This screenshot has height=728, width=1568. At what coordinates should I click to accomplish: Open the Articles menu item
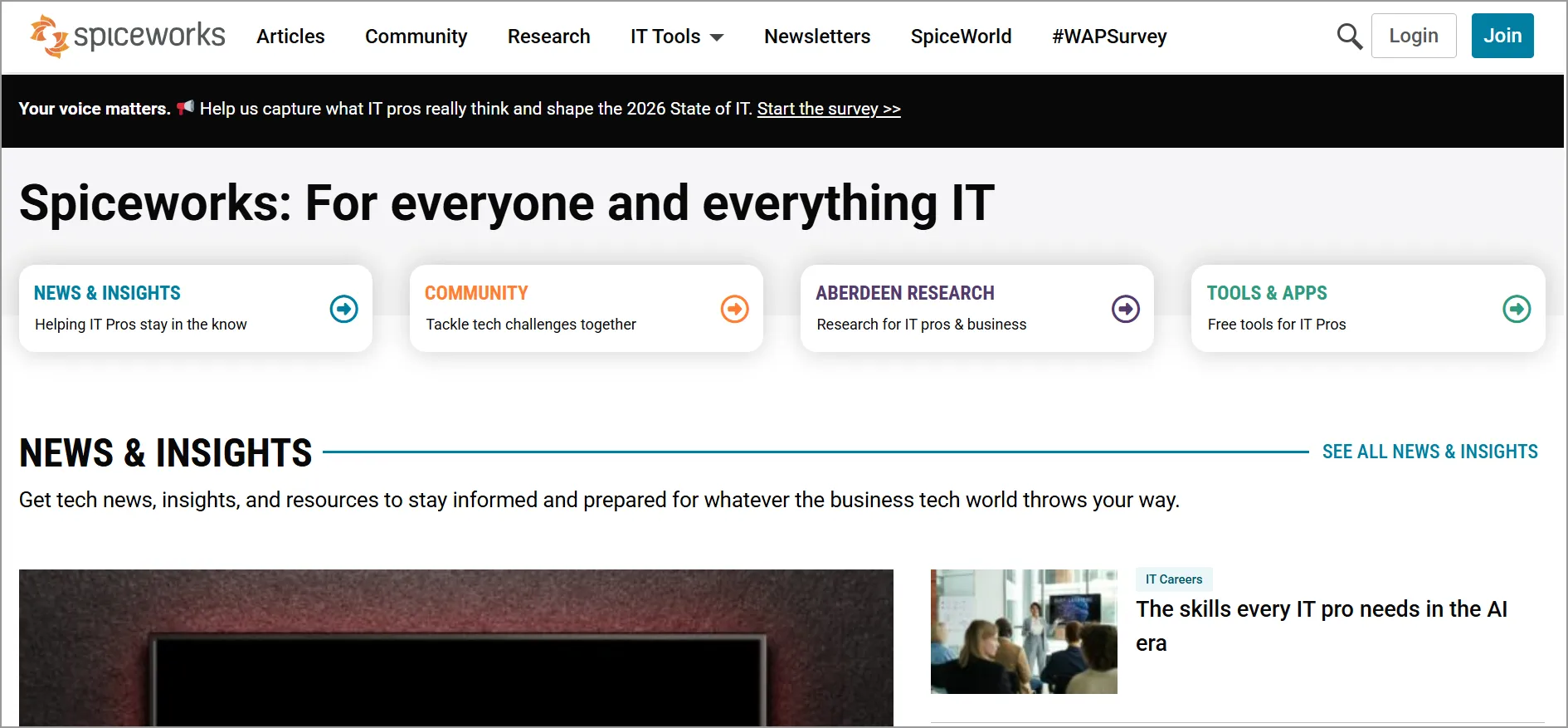tap(290, 37)
